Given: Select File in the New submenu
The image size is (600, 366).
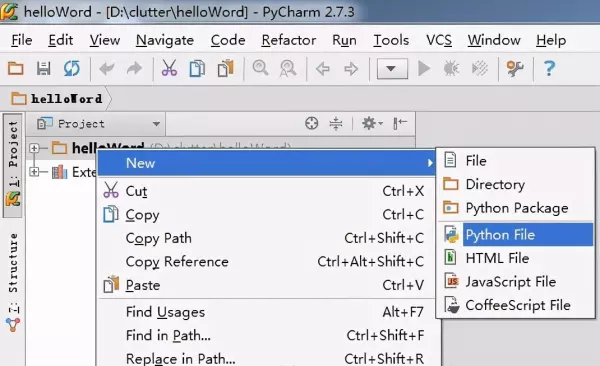Looking at the screenshot, I should (515, 161).
